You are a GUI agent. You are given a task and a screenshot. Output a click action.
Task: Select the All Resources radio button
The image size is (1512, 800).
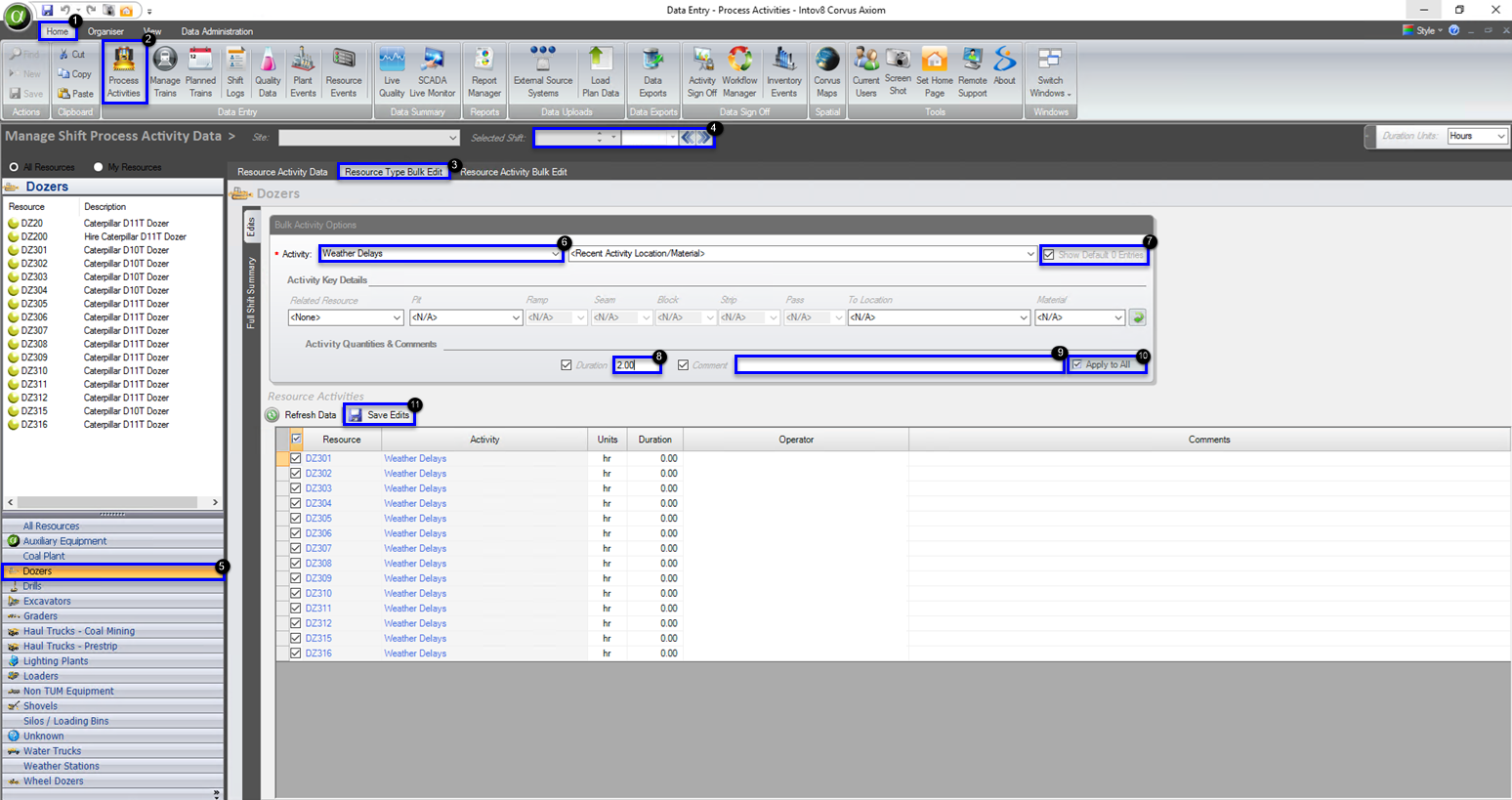click(x=14, y=167)
